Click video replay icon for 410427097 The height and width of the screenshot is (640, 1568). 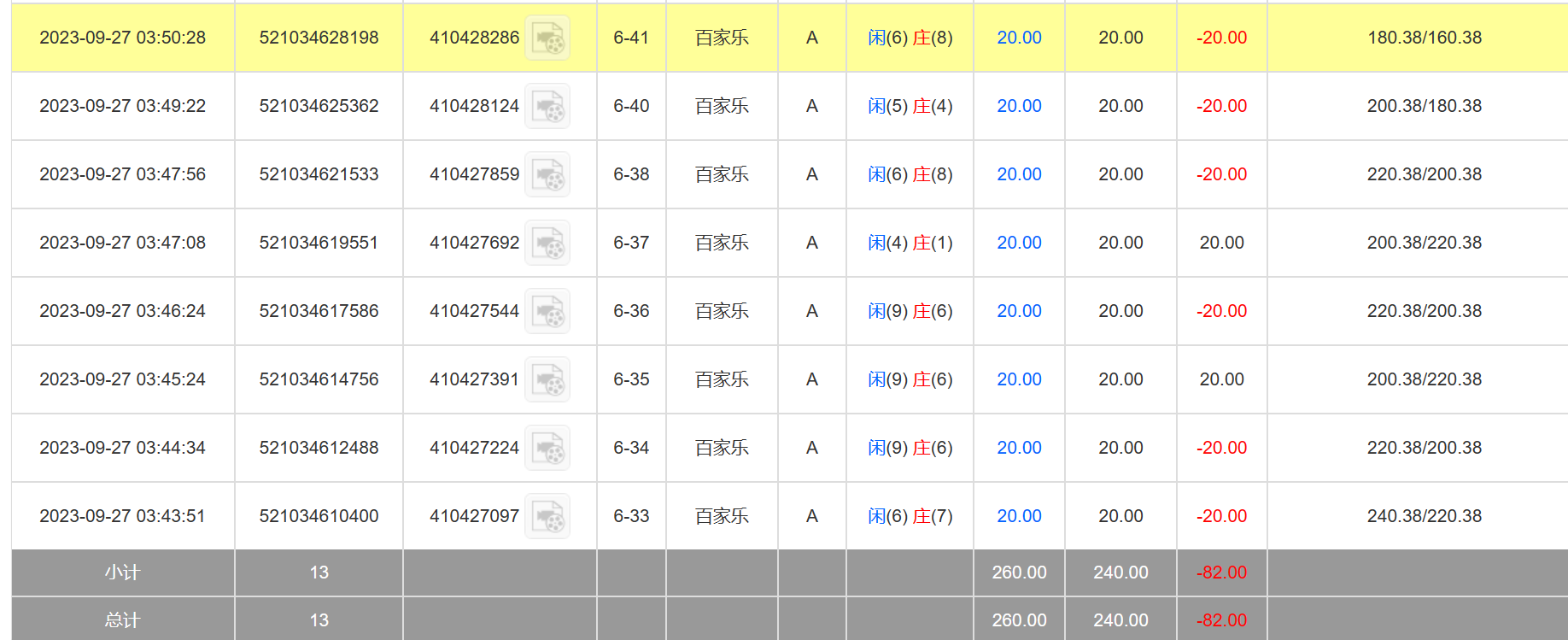point(547,517)
